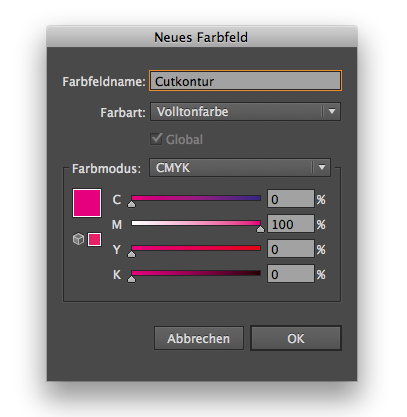Click the C percentage value field

291,199
